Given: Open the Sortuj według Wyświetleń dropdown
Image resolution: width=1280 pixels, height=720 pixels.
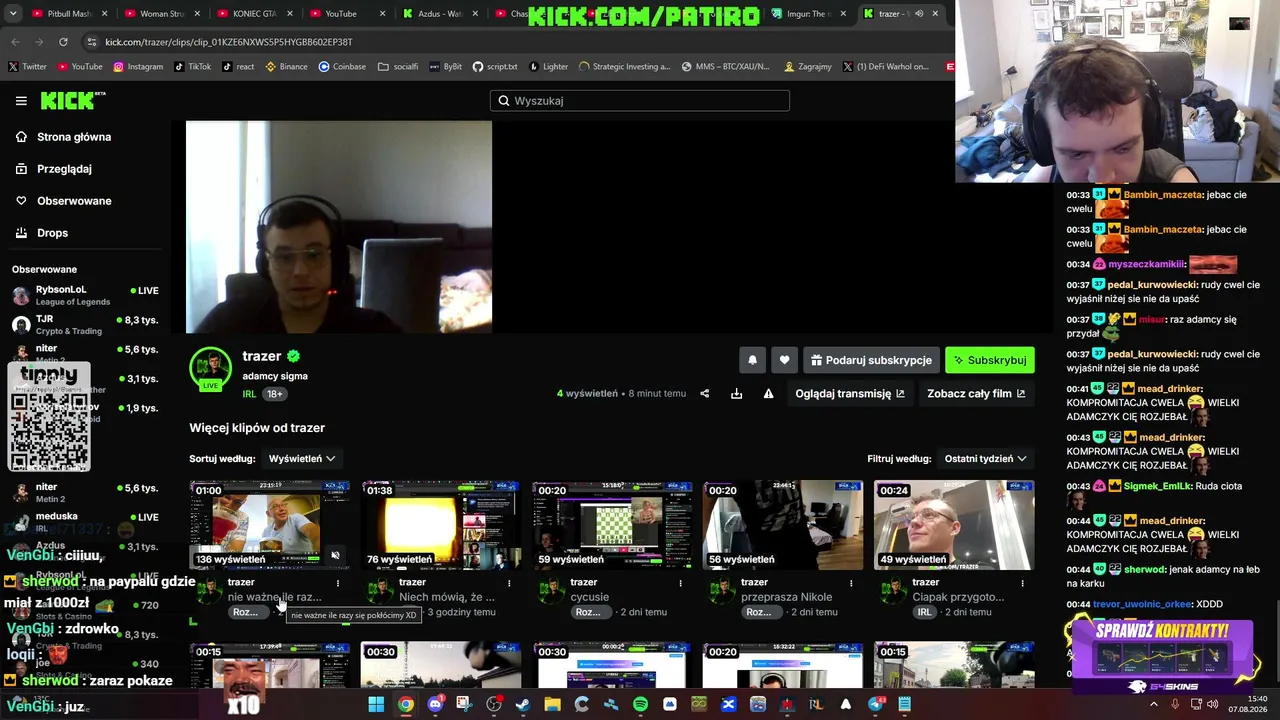Looking at the screenshot, I should [301, 459].
